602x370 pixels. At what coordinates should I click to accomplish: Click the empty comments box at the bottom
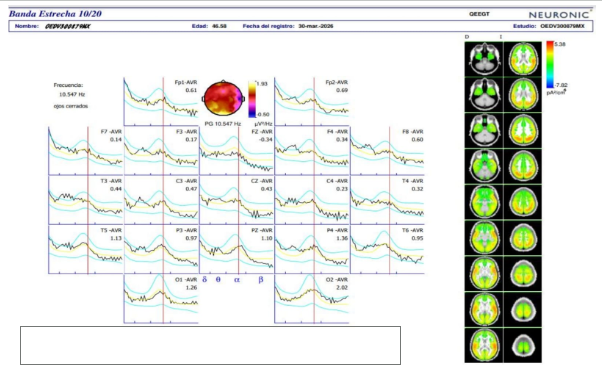pyautogui.click(x=210, y=345)
